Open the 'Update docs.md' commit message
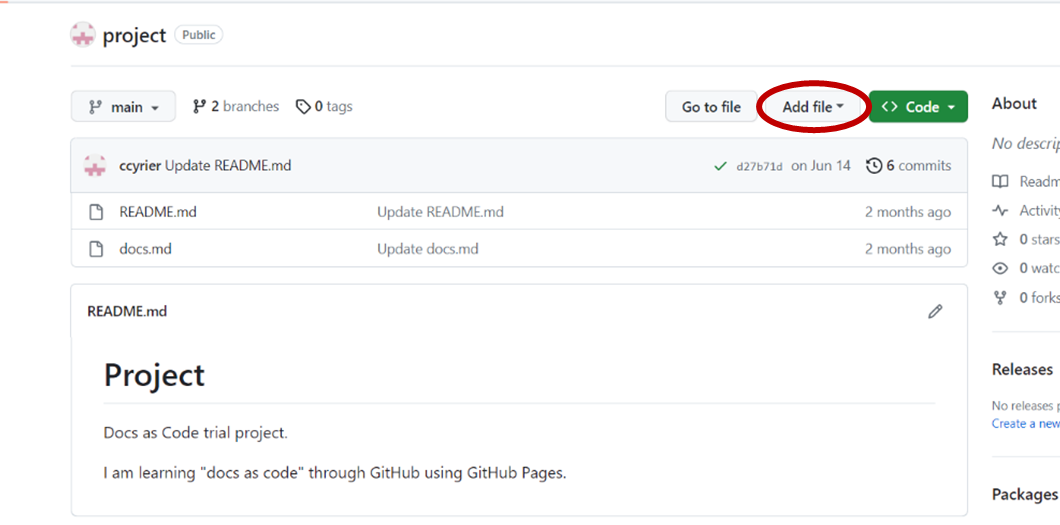1060x525 pixels. coord(427,249)
